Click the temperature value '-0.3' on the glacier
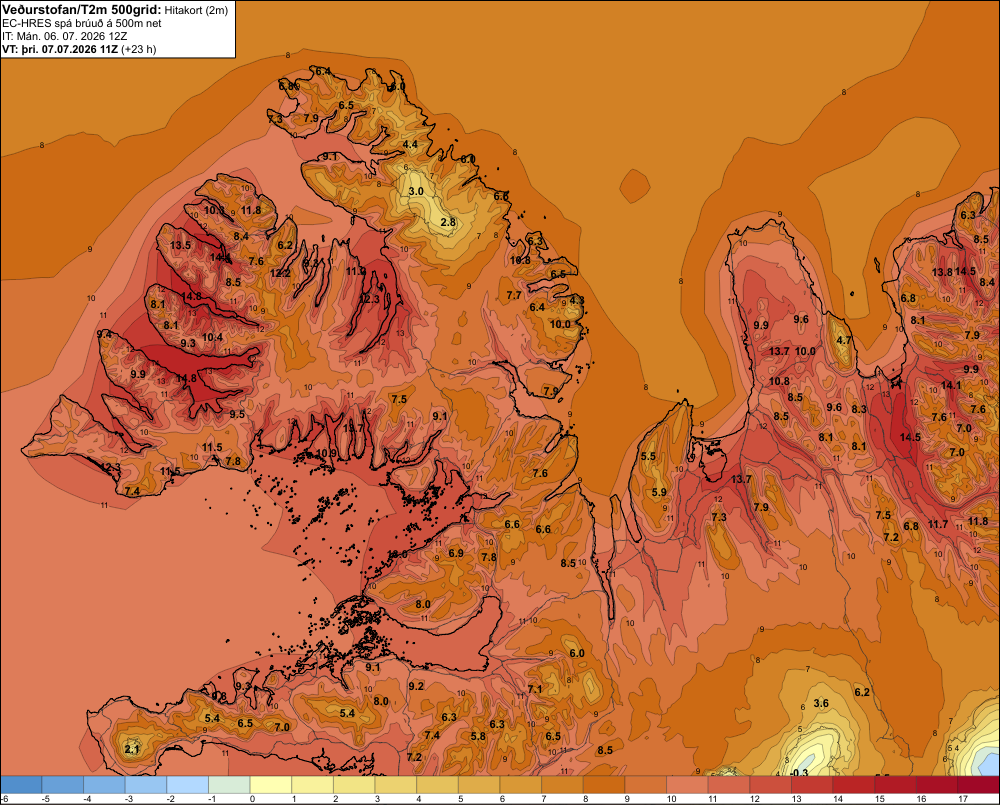The image size is (1000, 805). click(798, 772)
